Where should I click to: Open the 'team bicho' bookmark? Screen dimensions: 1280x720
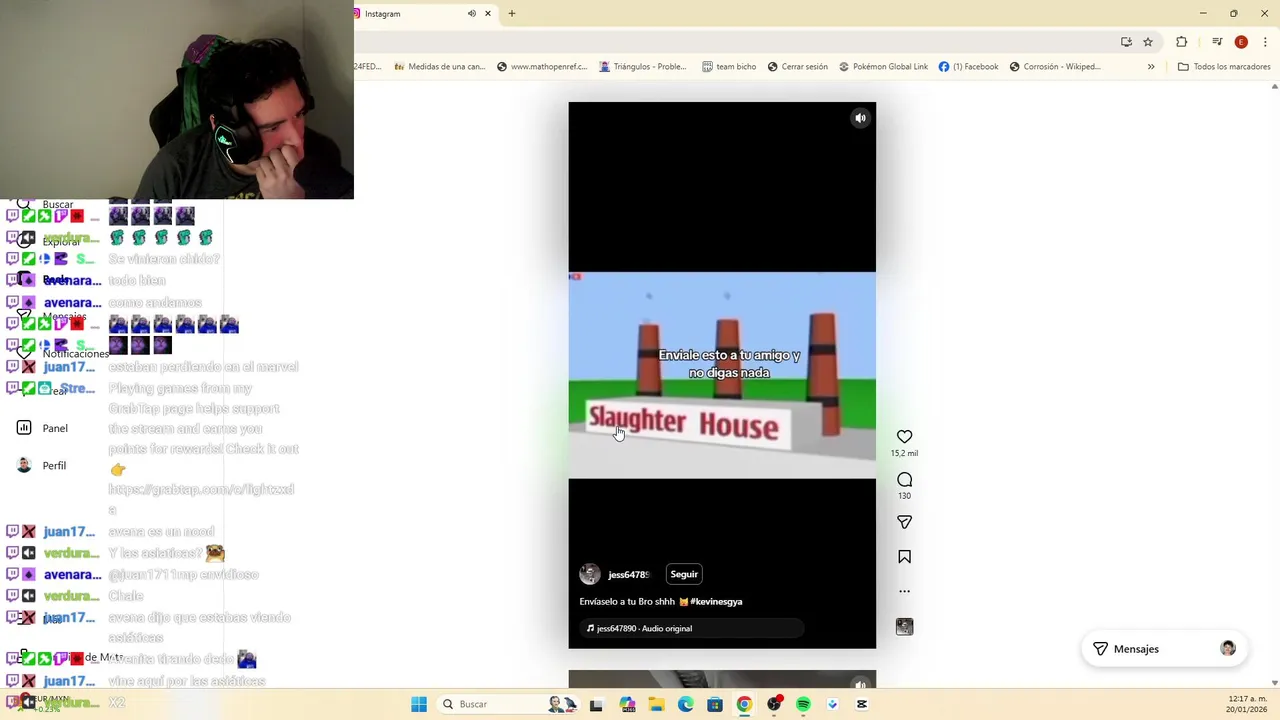728,67
